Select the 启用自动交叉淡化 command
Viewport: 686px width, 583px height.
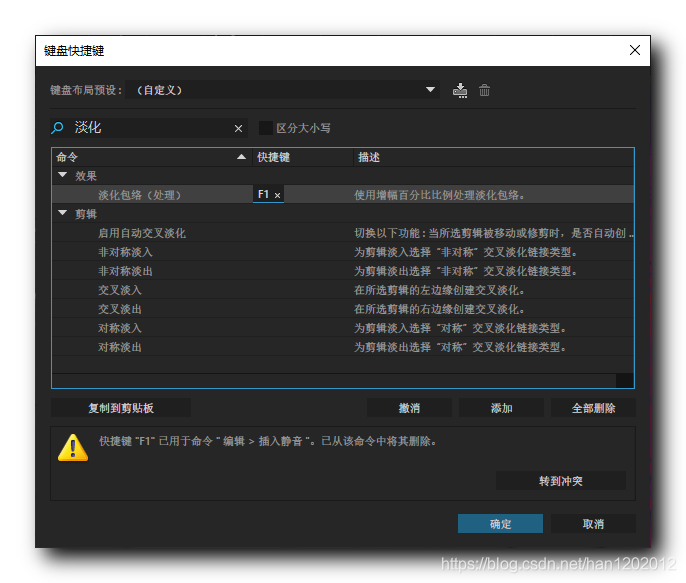[x=142, y=233]
